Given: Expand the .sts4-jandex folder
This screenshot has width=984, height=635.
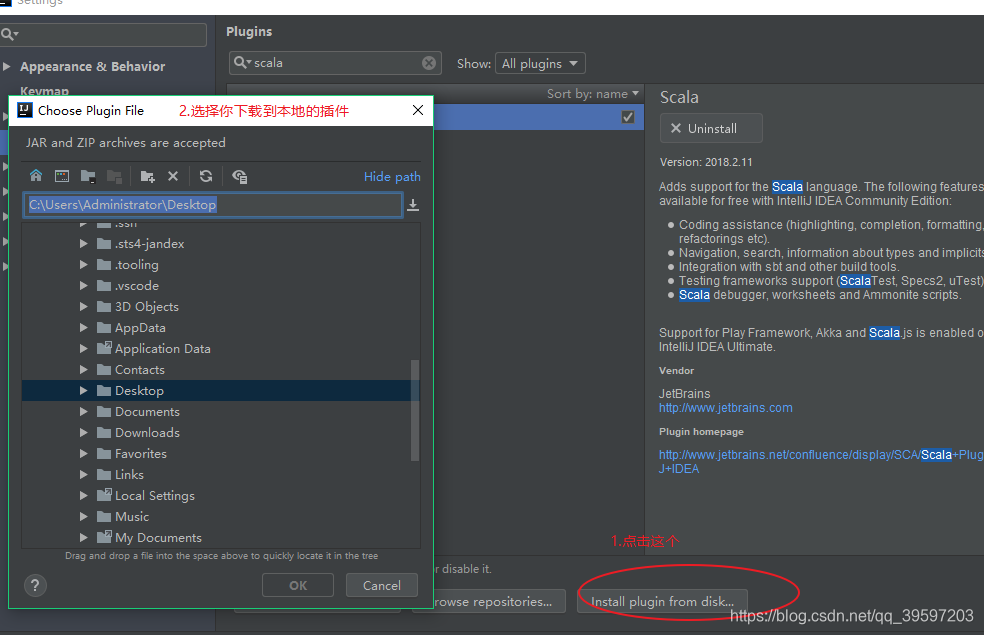Looking at the screenshot, I should click(x=83, y=243).
